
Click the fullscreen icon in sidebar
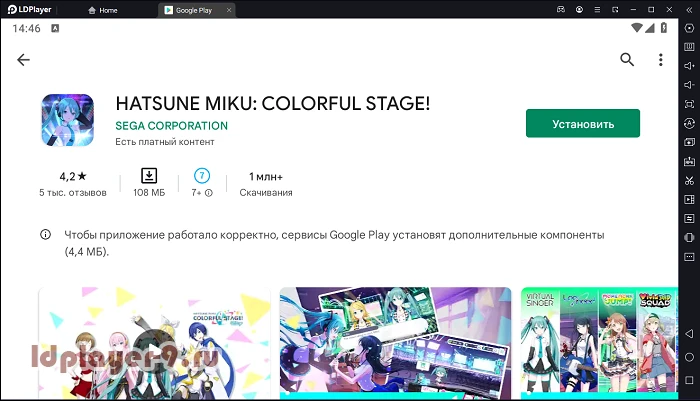point(689,104)
